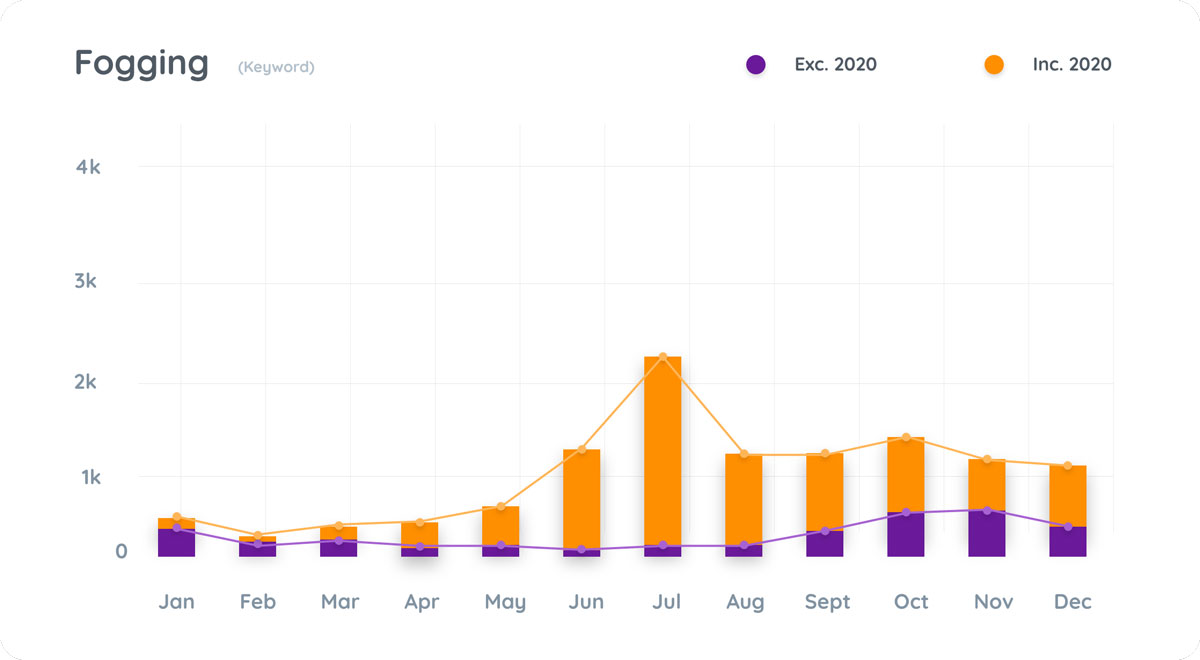1200x660 pixels.
Task: Click the Fogging chart title
Action: pyautogui.click(x=142, y=64)
